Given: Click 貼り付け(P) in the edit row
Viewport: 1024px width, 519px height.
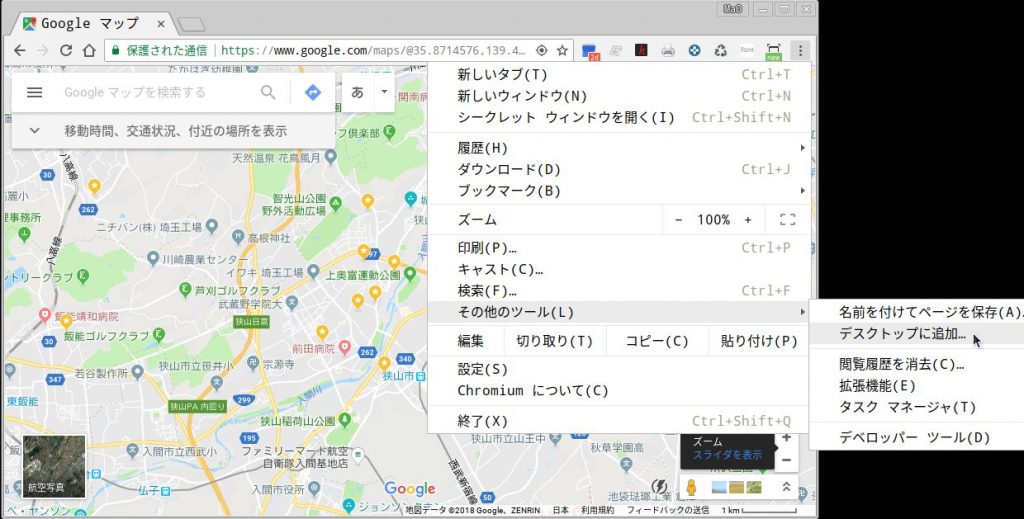Looking at the screenshot, I should click(759, 341).
